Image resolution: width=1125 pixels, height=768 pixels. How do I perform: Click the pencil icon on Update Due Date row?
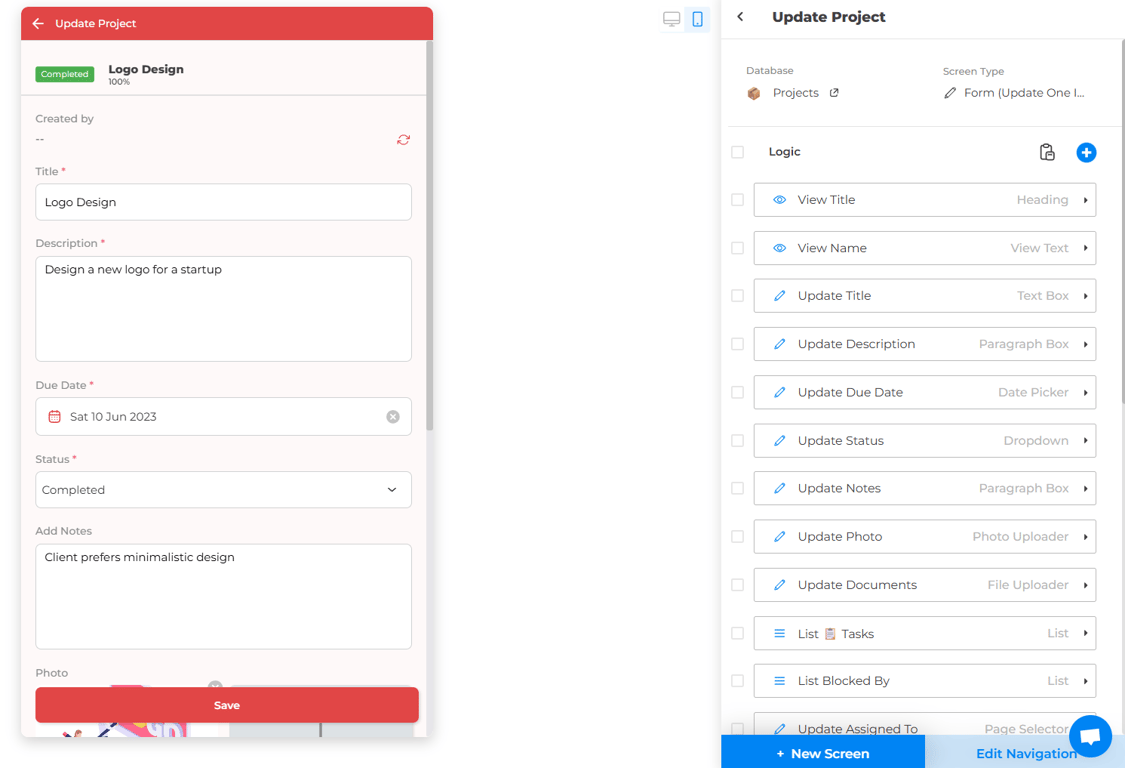click(779, 392)
